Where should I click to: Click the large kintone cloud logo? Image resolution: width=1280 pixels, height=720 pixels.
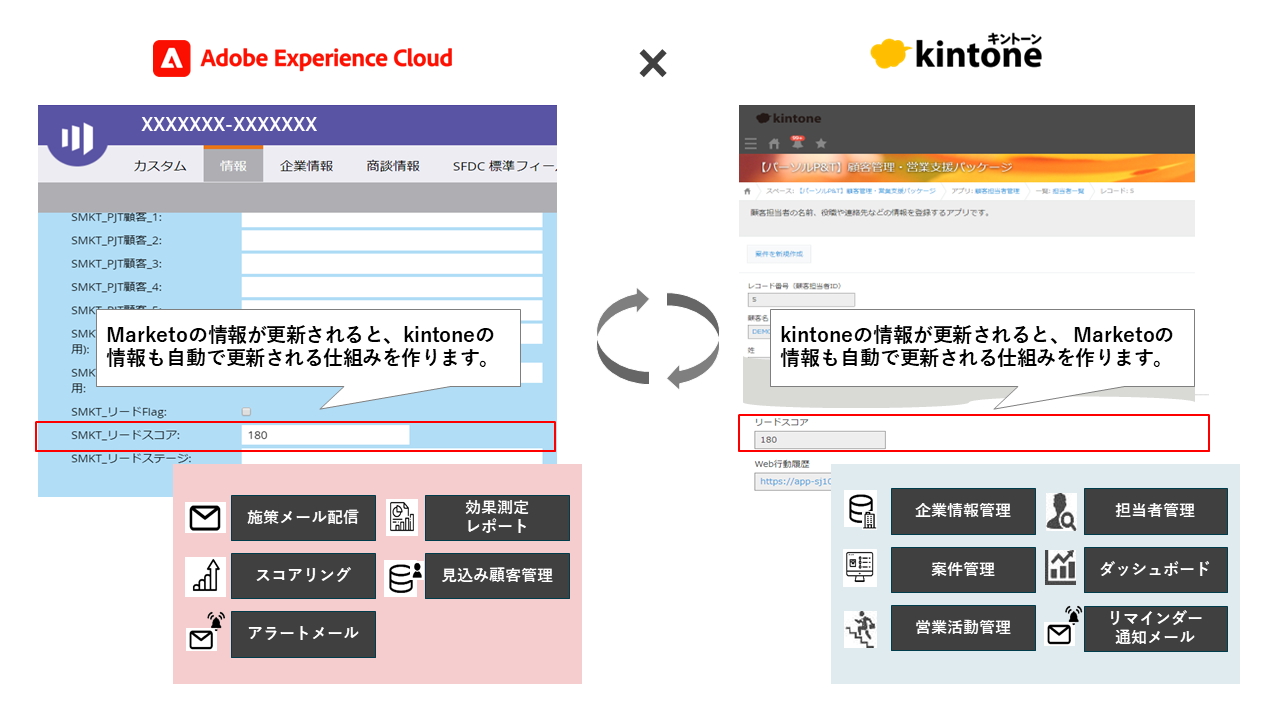[x=956, y=50]
